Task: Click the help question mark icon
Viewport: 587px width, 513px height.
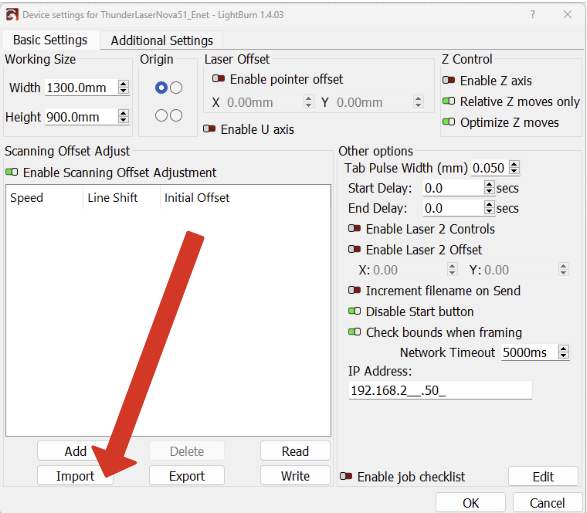Action: (x=532, y=15)
